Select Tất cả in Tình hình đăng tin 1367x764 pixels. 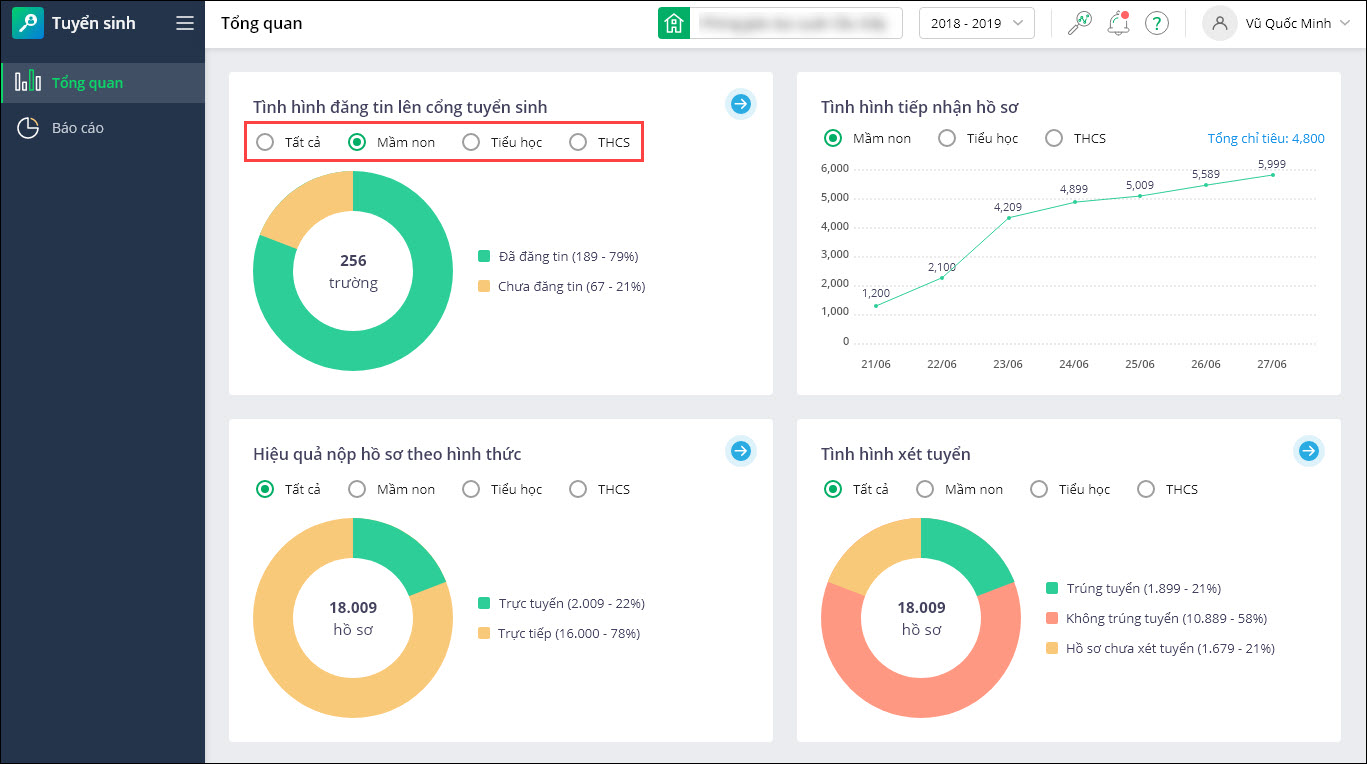(x=265, y=142)
